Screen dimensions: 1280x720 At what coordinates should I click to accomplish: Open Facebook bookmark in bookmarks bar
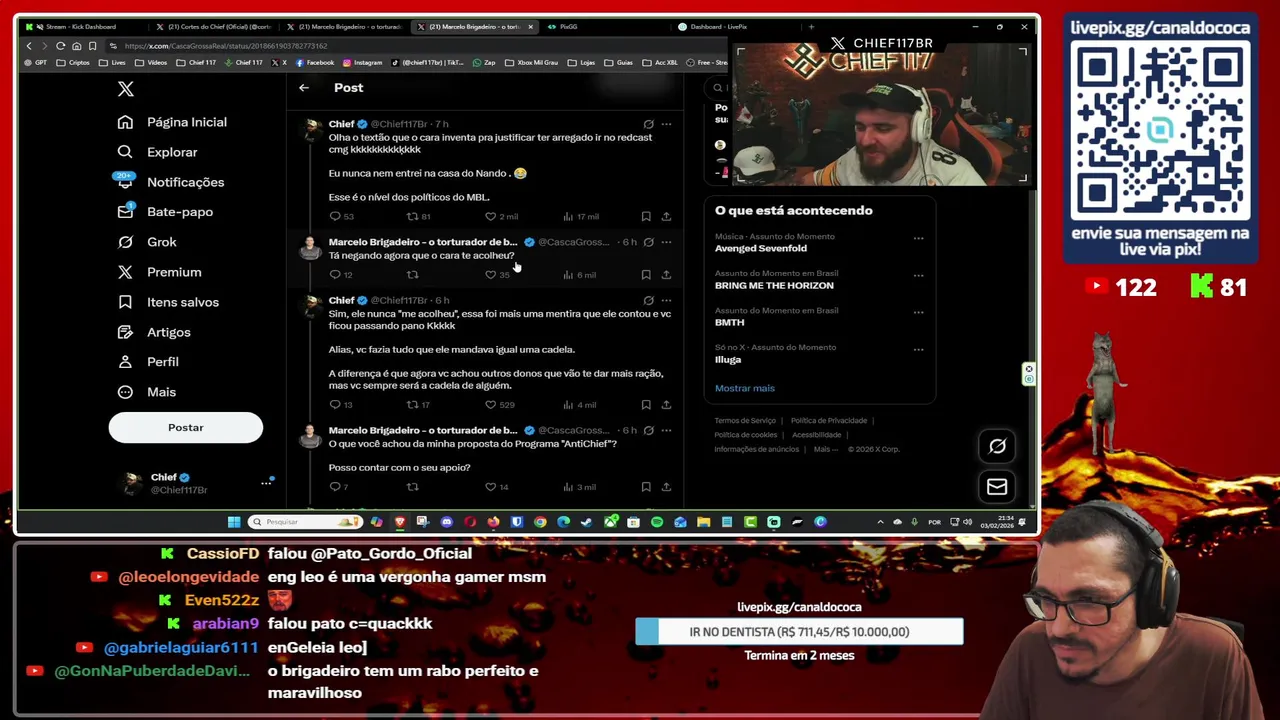point(314,62)
